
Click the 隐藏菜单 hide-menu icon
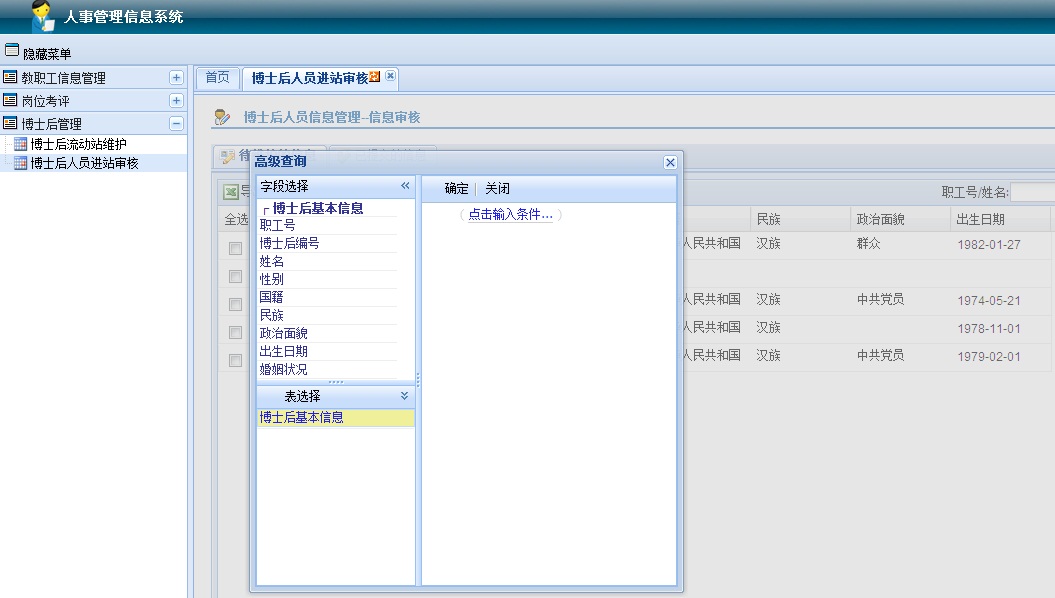click(x=12, y=51)
